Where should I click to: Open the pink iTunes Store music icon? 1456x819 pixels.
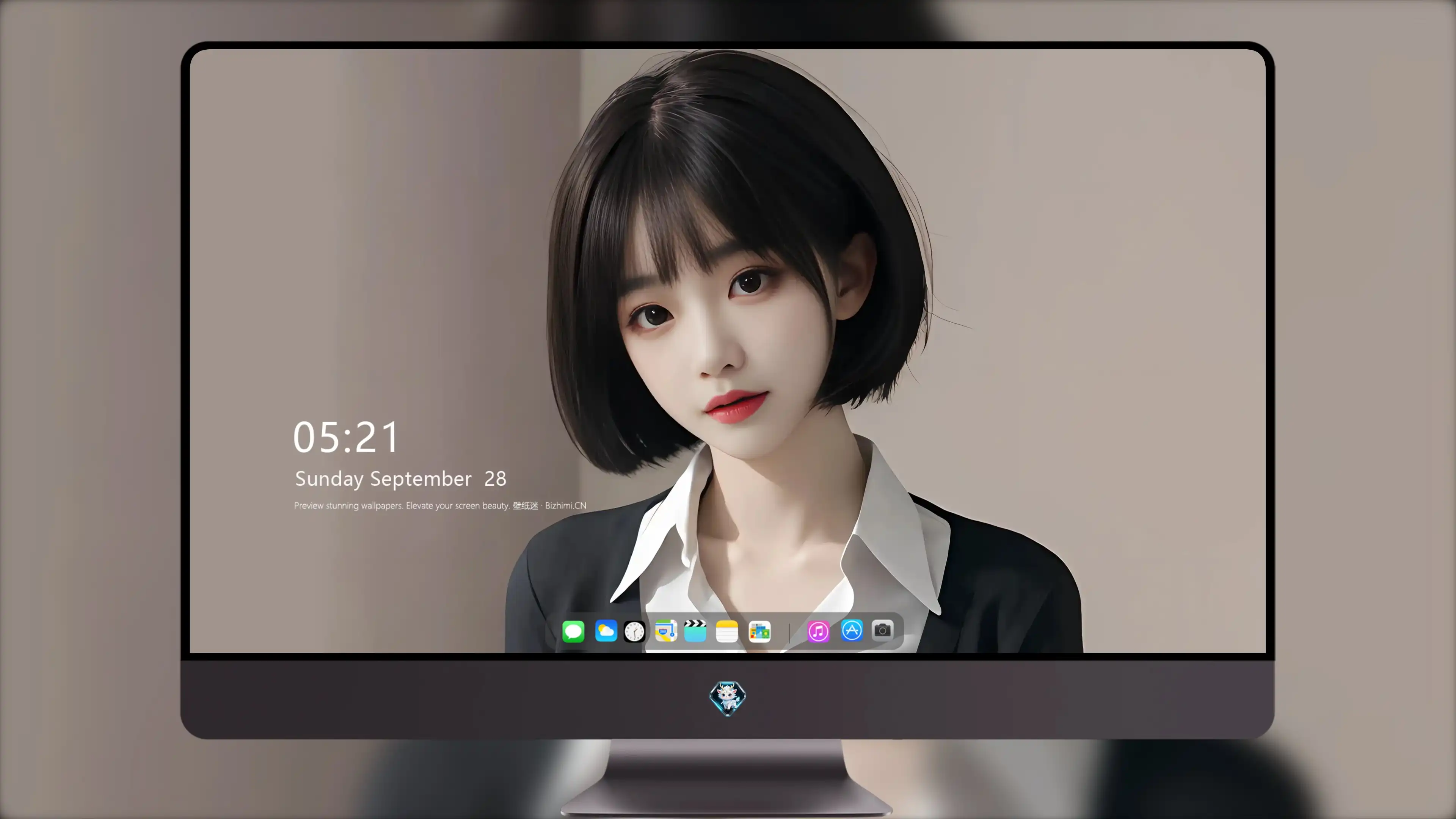click(x=819, y=631)
